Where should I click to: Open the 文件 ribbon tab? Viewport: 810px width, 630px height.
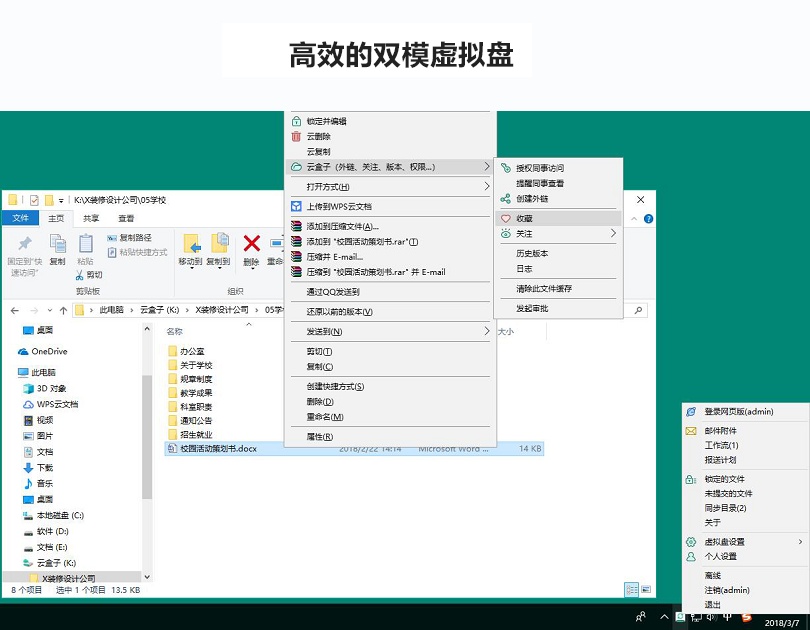click(21, 218)
